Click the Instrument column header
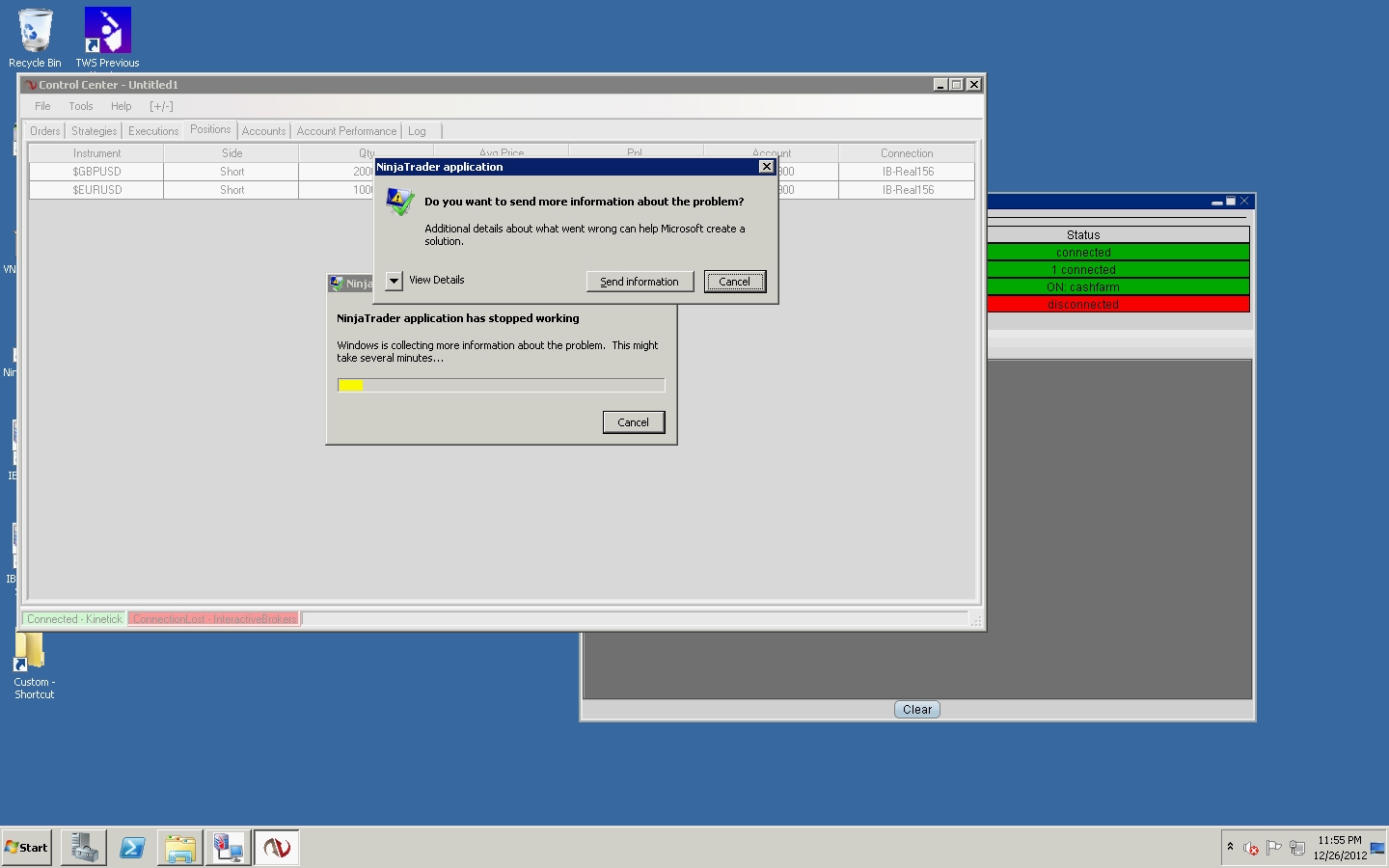The image size is (1389, 868). tap(96, 153)
